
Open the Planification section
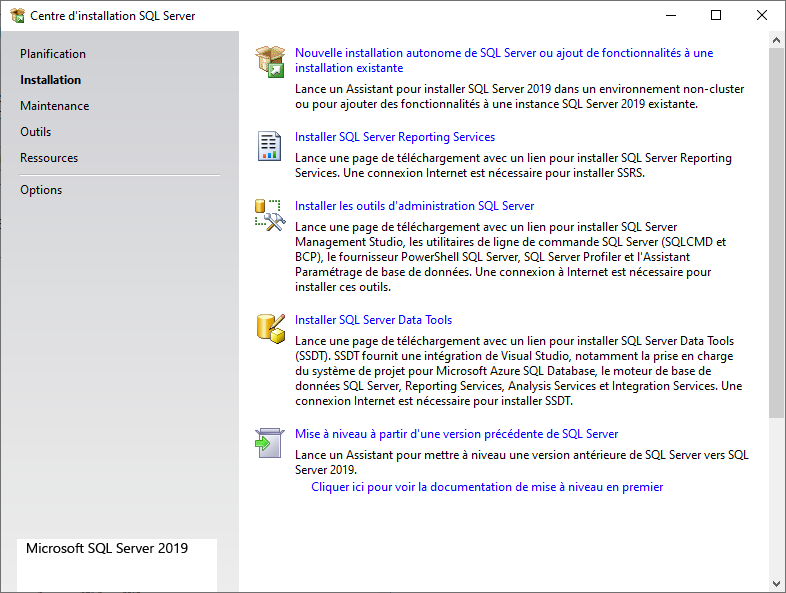point(53,54)
